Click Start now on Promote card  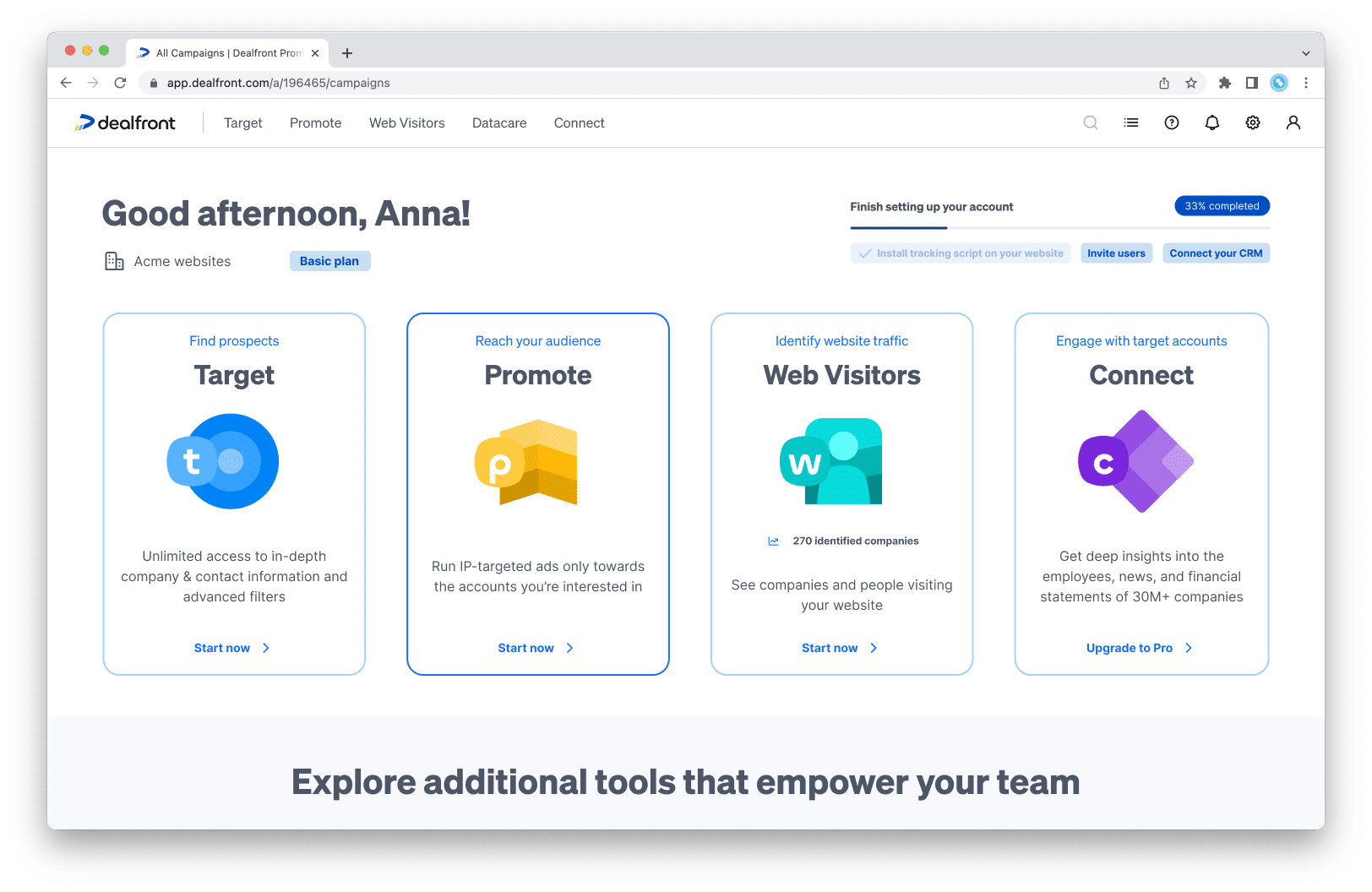tap(526, 648)
